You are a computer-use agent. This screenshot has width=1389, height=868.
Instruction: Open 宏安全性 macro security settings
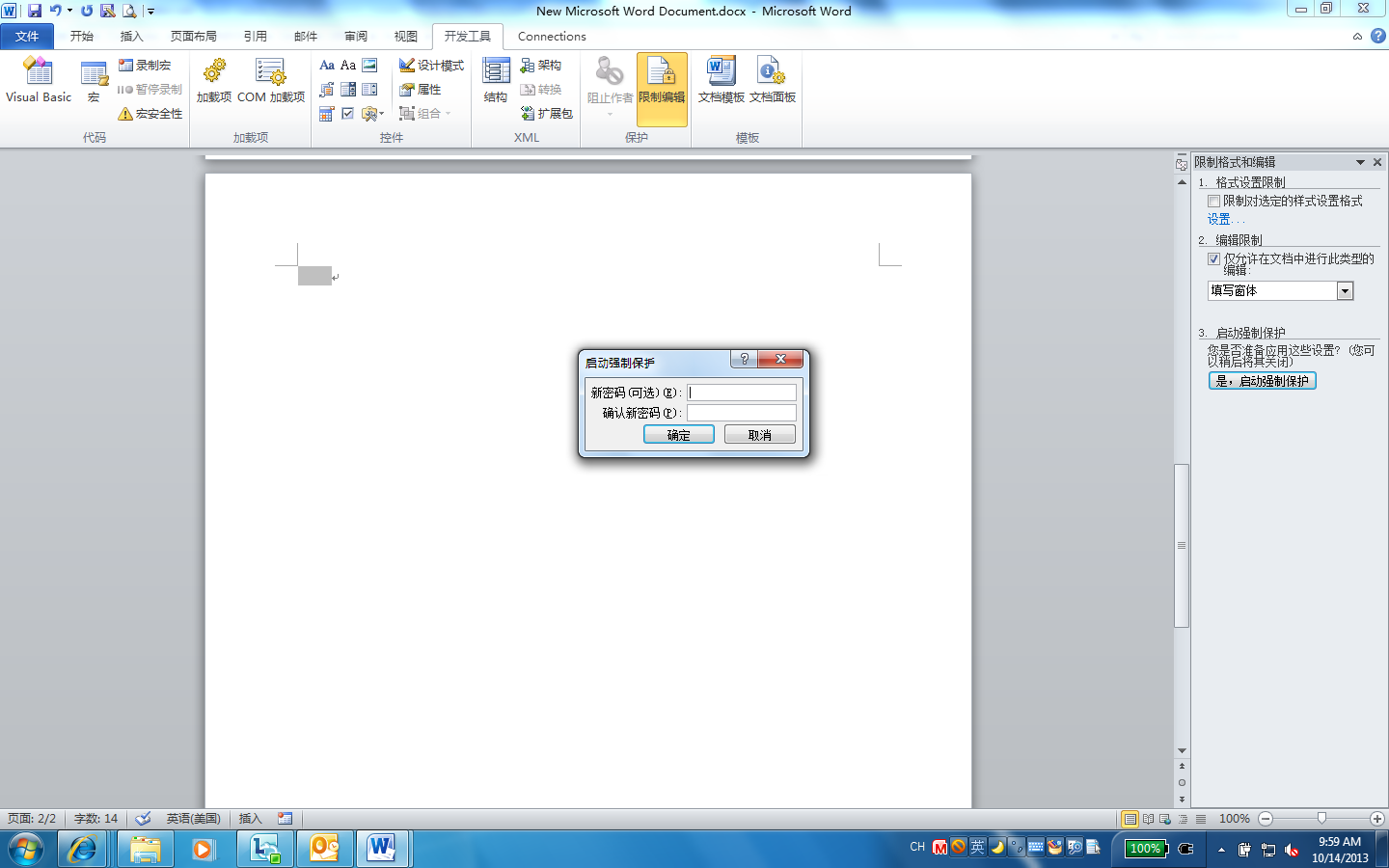pyautogui.click(x=150, y=113)
